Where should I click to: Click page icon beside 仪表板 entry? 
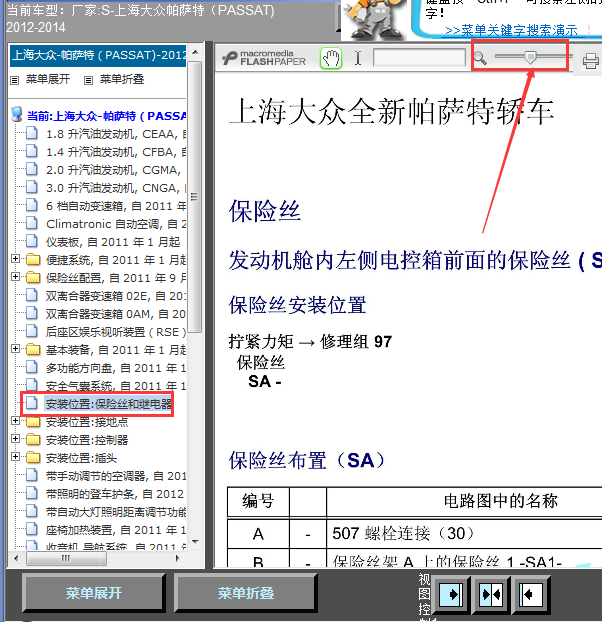coord(32,241)
